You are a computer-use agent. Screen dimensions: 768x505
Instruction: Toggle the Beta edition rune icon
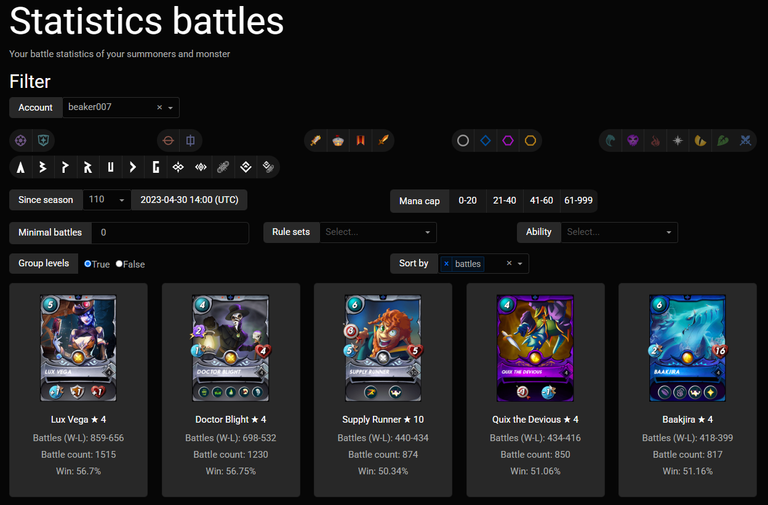pyautogui.click(x=43, y=168)
